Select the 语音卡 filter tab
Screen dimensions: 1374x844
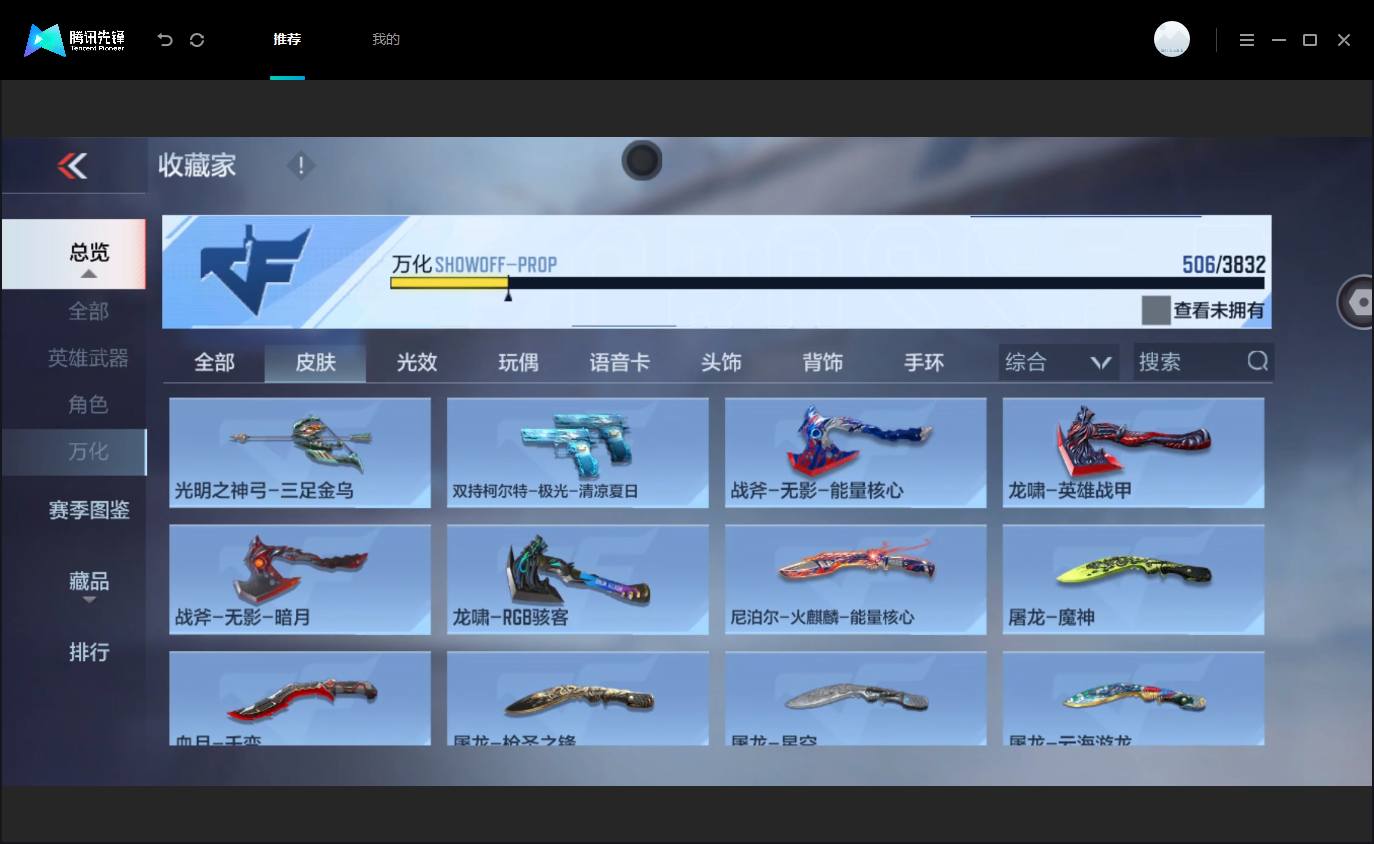pyautogui.click(x=620, y=362)
